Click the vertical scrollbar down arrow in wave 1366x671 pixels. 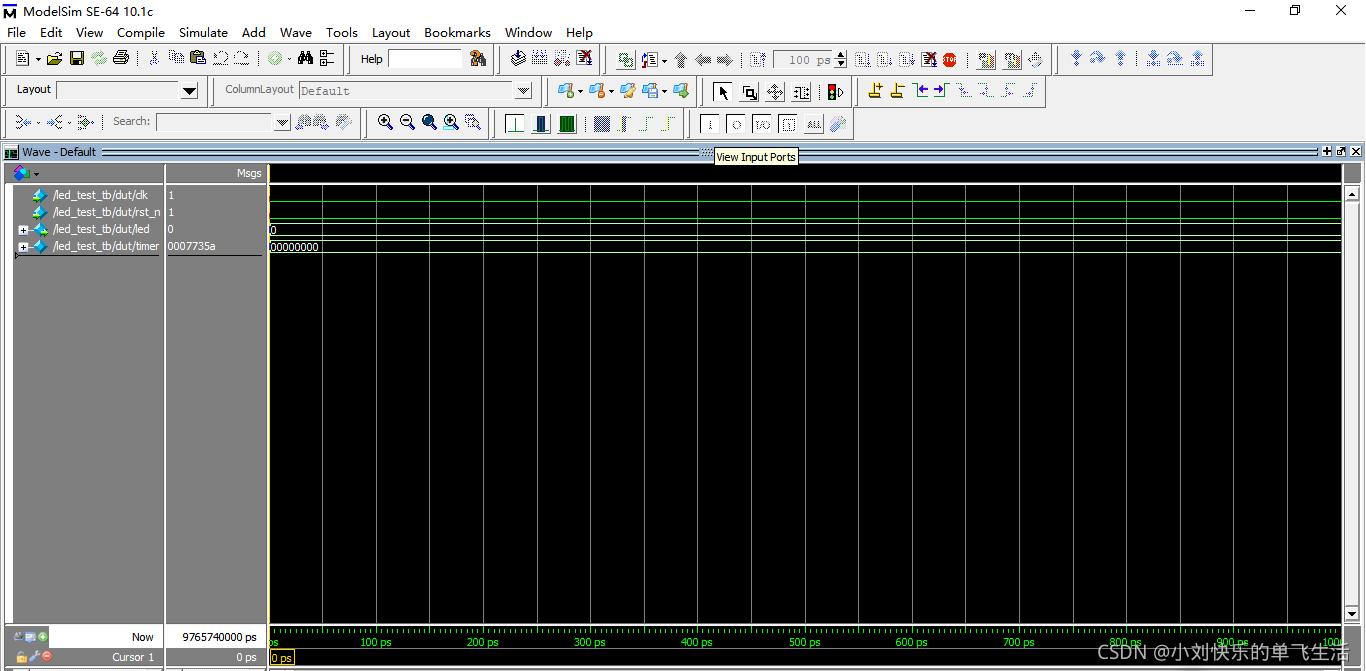[1353, 614]
